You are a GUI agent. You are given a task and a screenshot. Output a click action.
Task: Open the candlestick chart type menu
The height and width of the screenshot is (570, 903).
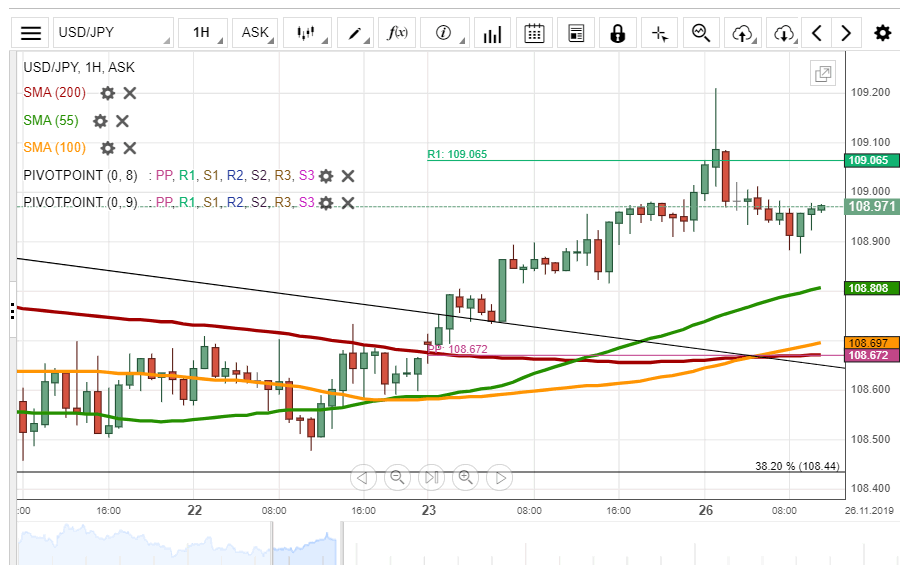click(x=307, y=33)
